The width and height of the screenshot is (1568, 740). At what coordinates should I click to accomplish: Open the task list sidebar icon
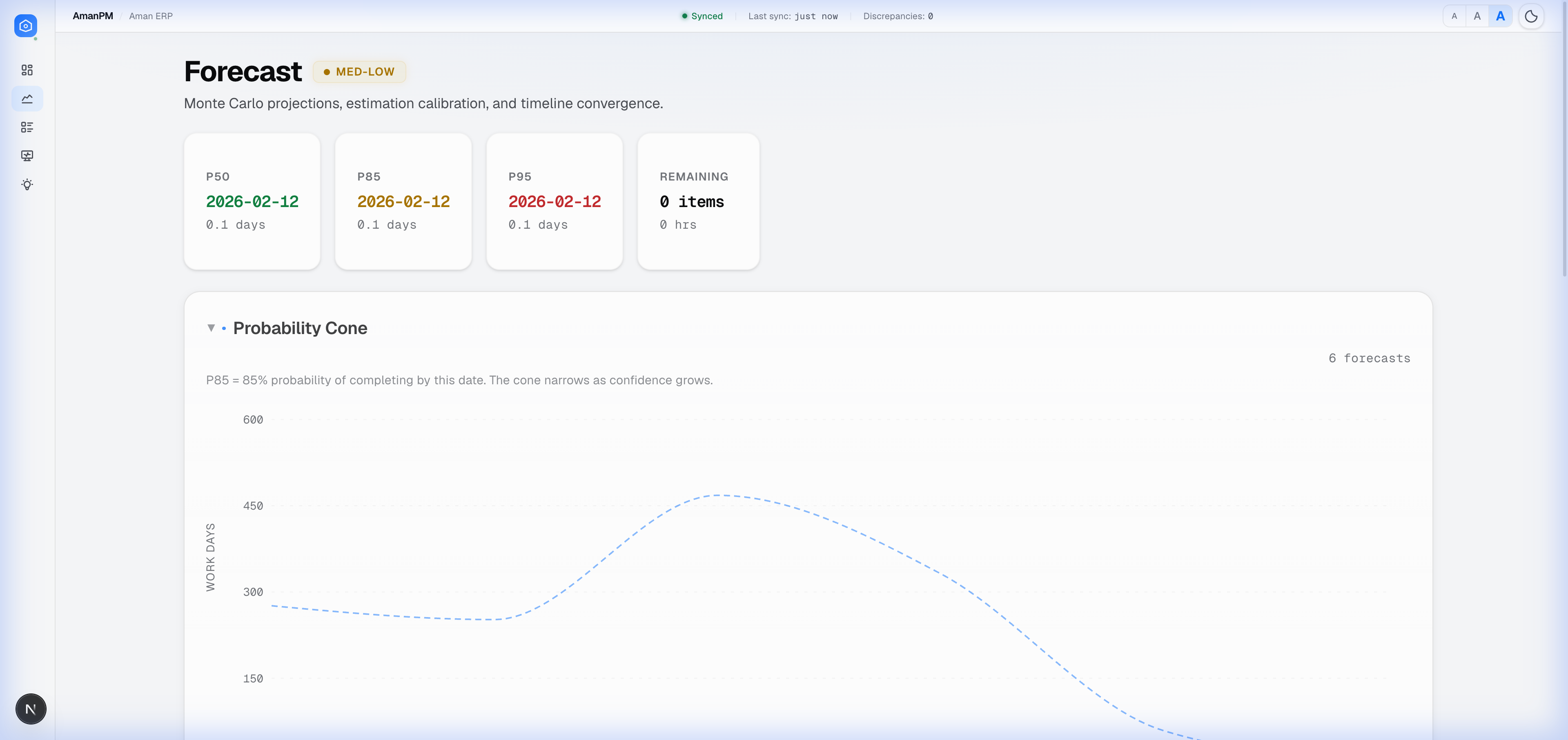click(27, 127)
